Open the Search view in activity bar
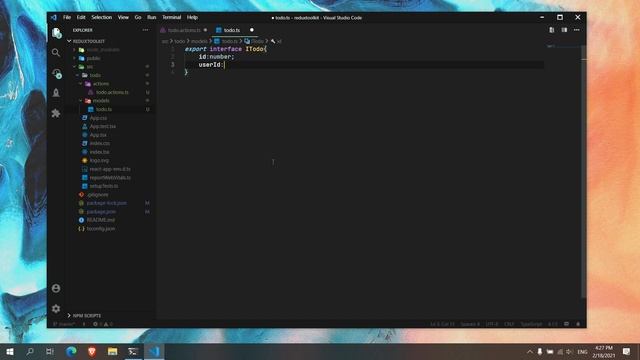 pos(56,53)
